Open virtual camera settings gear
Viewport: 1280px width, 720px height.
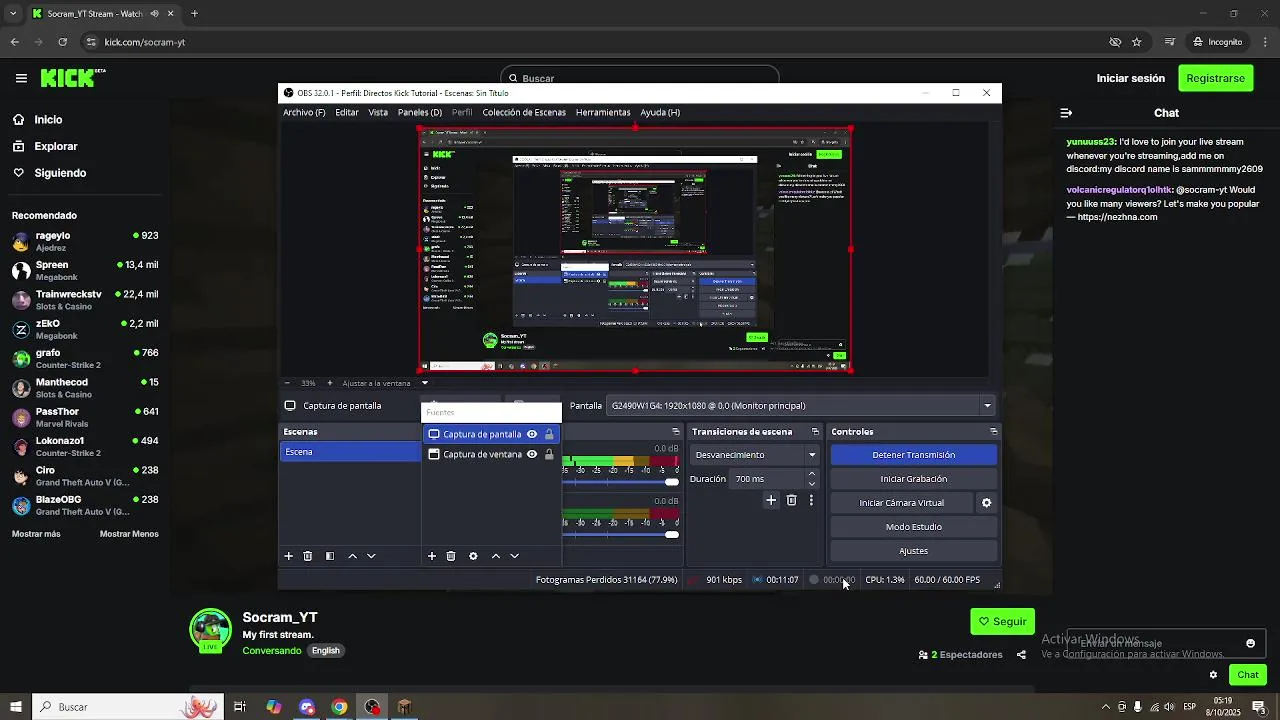point(987,503)
